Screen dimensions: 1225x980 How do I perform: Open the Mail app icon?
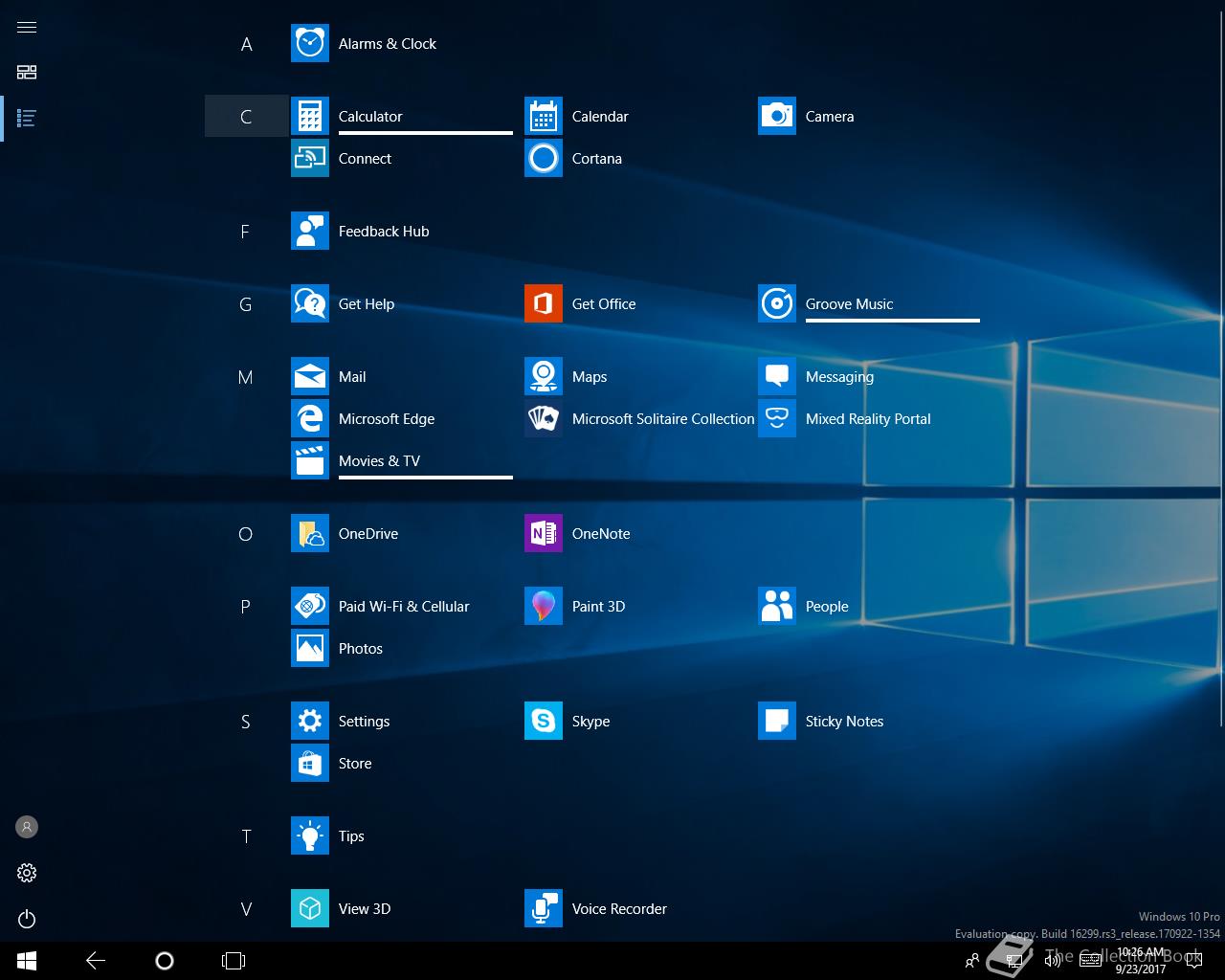point(310,376)
